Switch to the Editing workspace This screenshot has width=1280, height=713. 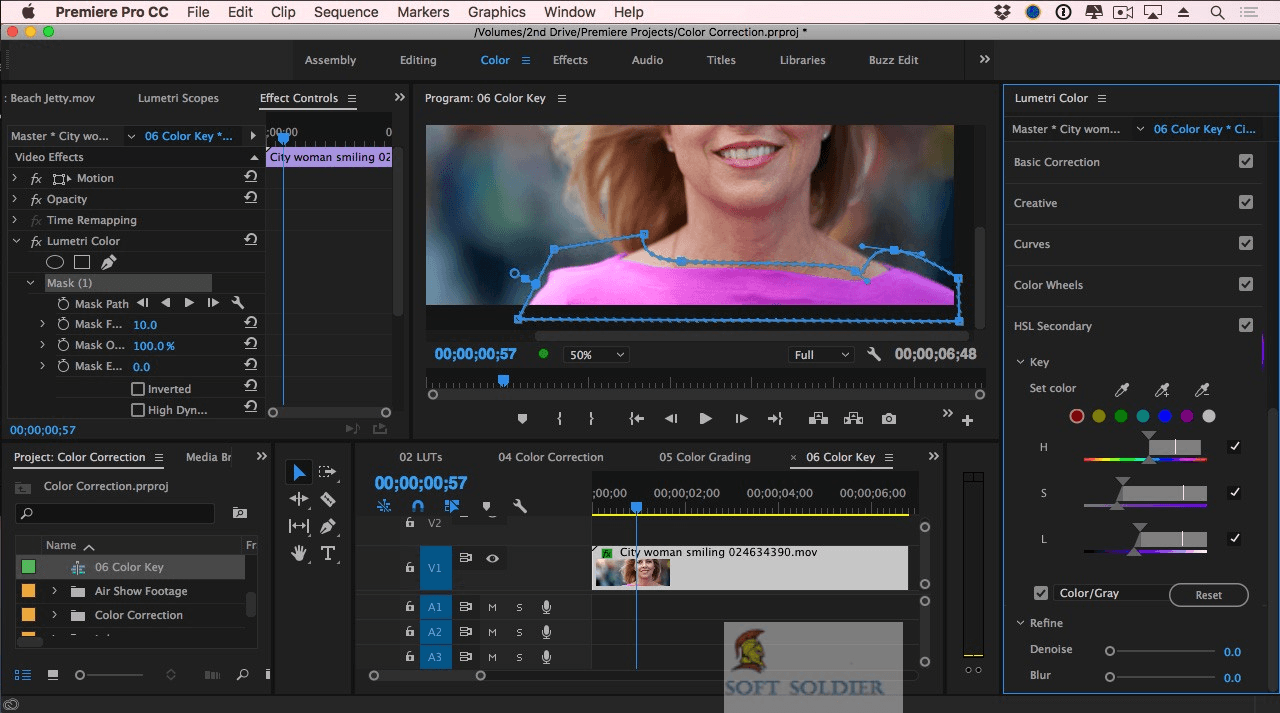pyautogui.click(x=418, y=60)
